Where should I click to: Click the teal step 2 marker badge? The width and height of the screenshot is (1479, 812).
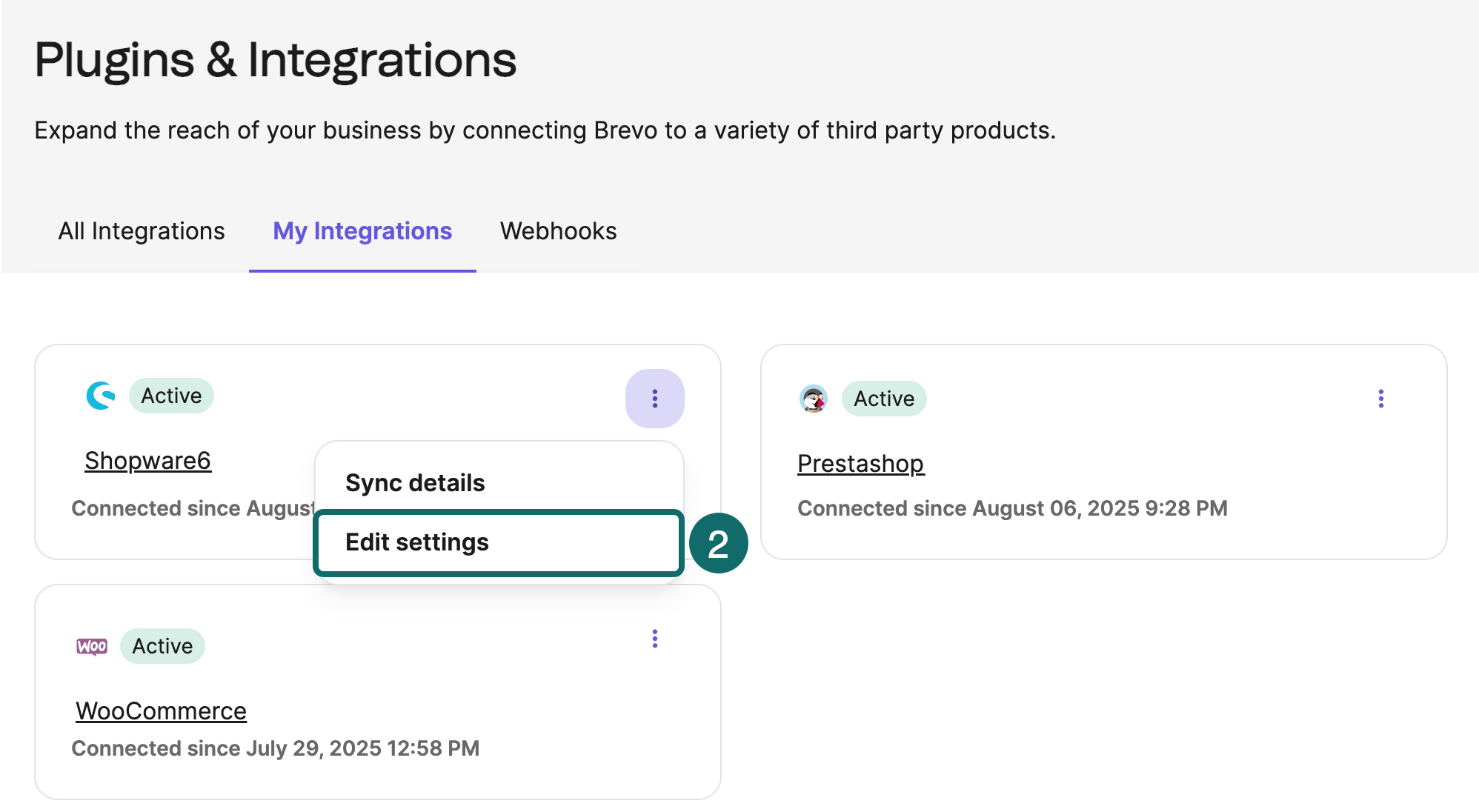(720, 543)
